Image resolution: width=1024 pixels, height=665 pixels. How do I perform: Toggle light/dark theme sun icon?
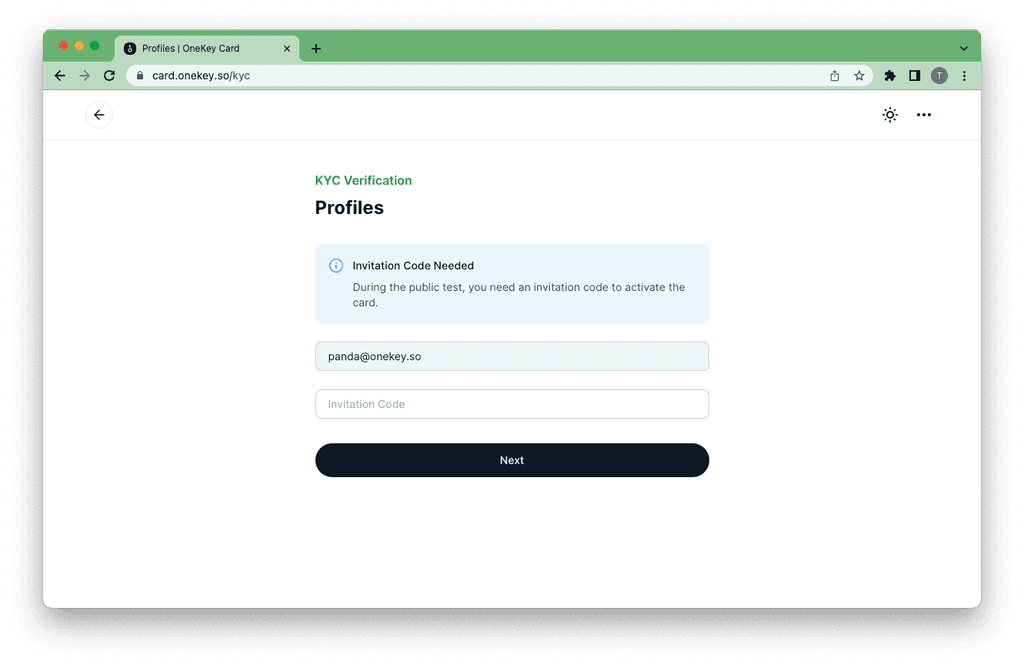click(889, 115)
